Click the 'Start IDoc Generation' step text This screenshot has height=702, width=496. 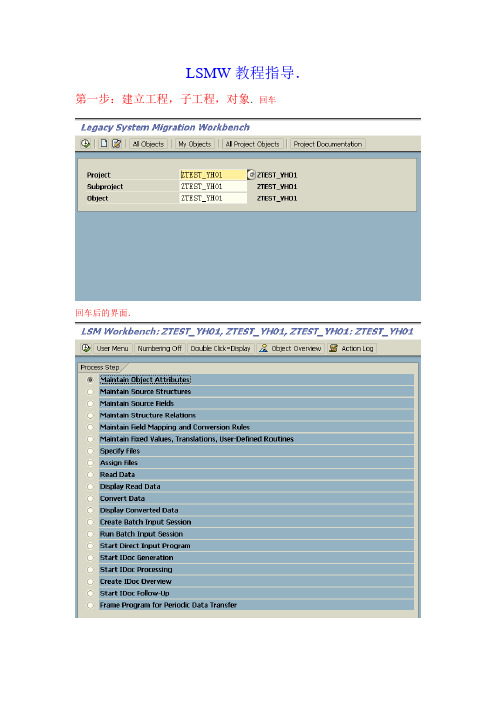(137, 557)
